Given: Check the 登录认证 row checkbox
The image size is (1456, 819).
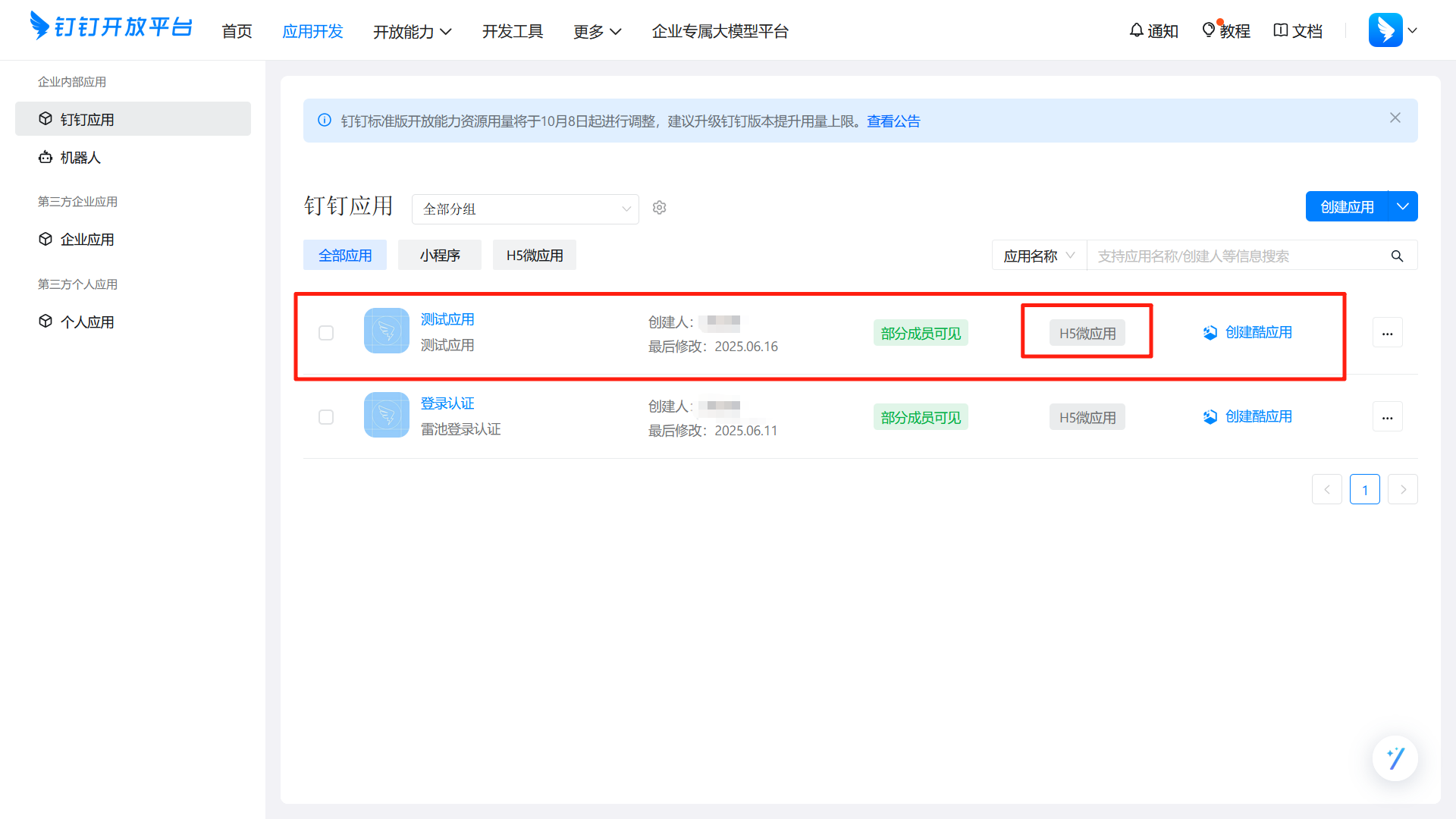Looking at the screenshot, I should 326,417.
